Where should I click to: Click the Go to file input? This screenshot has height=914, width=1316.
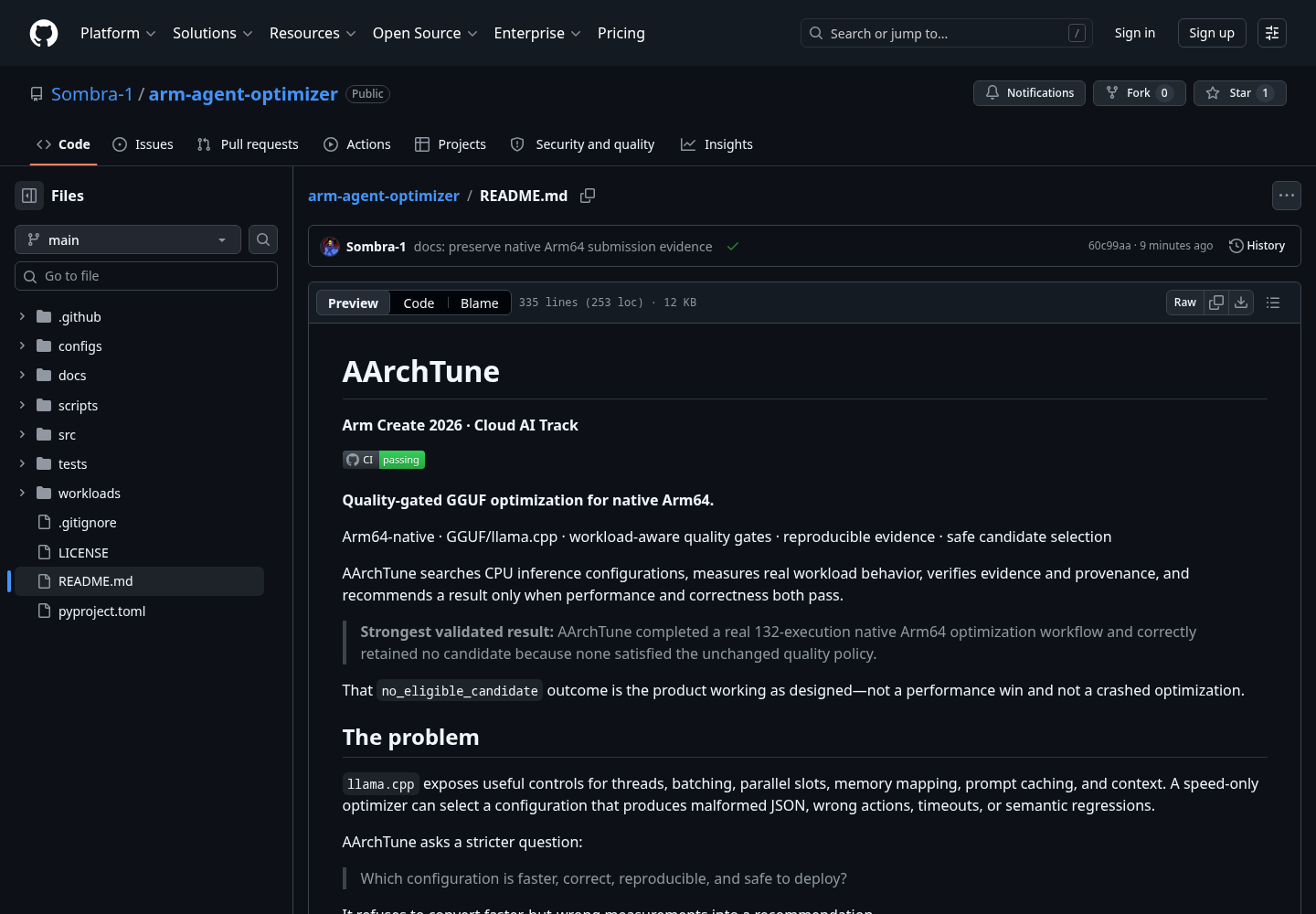click(x=146, y=276)
